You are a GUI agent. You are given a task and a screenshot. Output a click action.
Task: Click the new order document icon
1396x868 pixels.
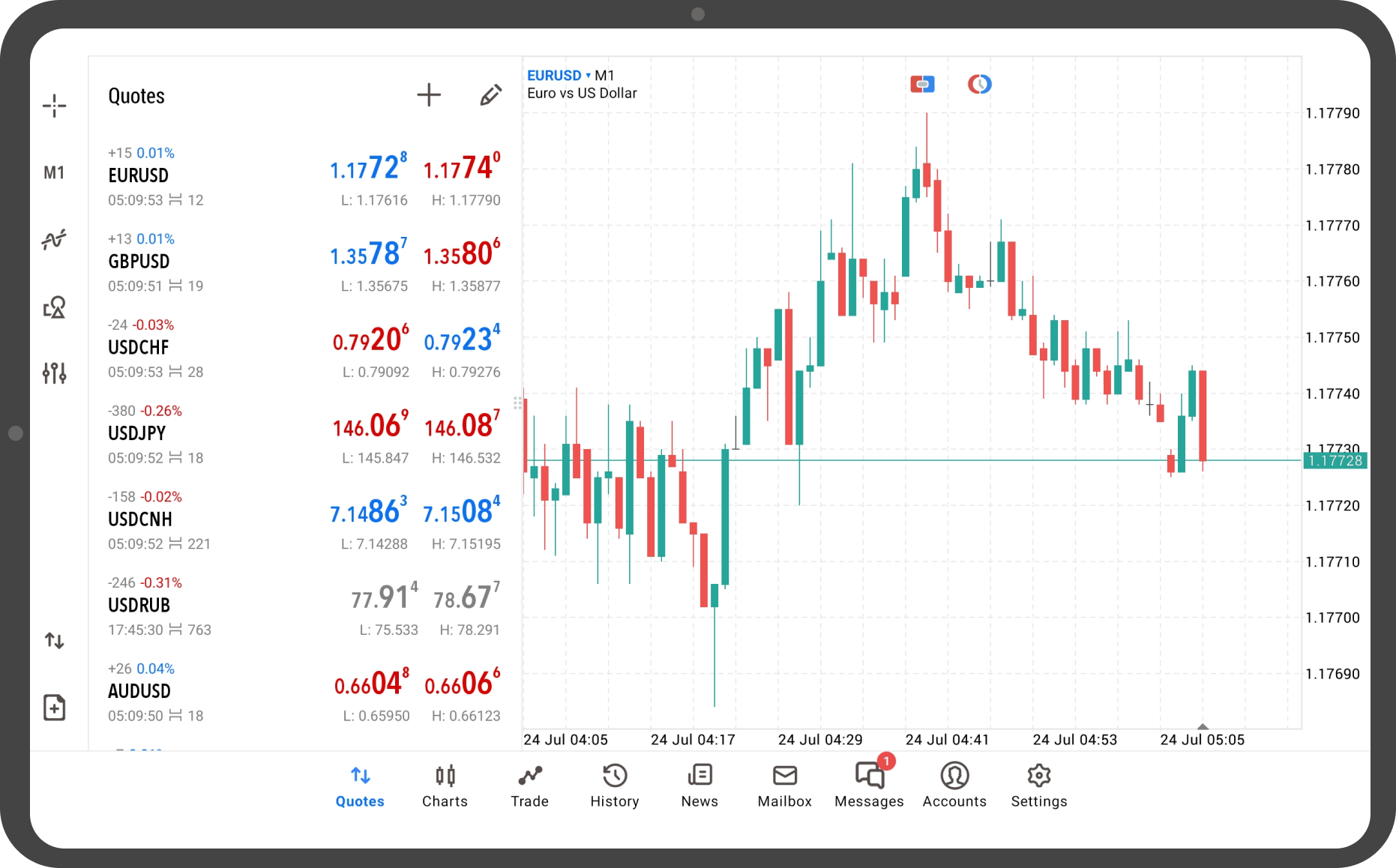point(54,708)
